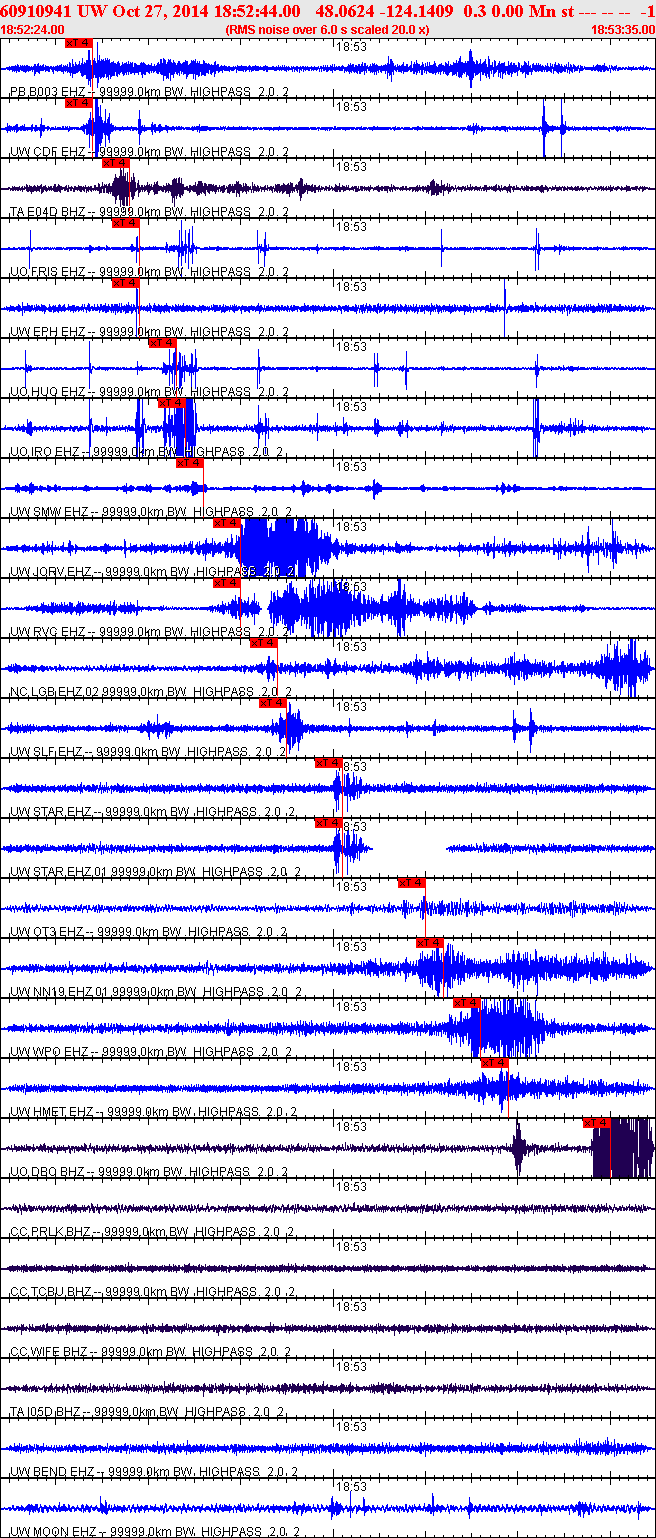656x1538 pixels.
Task: Select the red pick flag on UW WPO trace
Action: (x=467, y=1003)
